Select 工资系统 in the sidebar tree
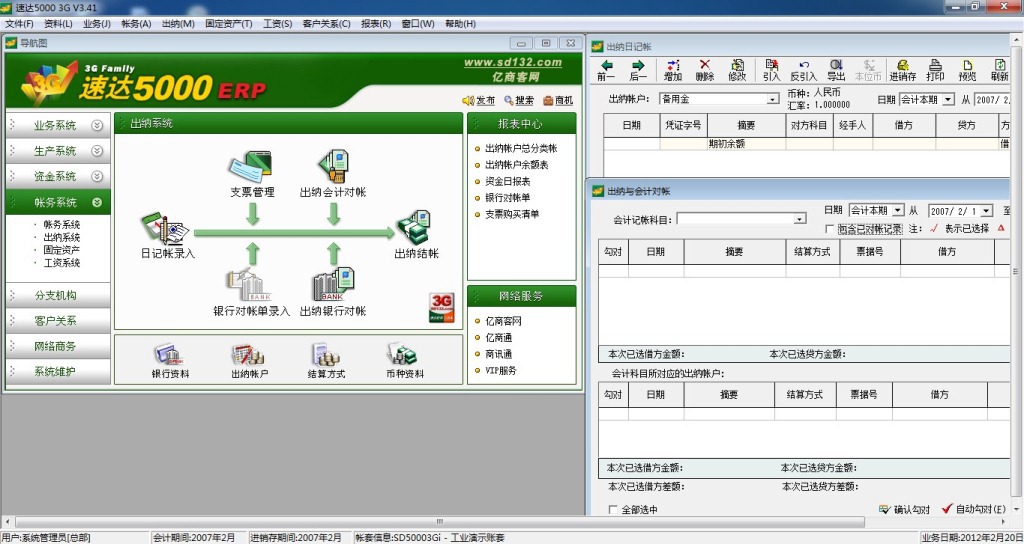Viewport: 1024px width, 544px height. [61, 263]
